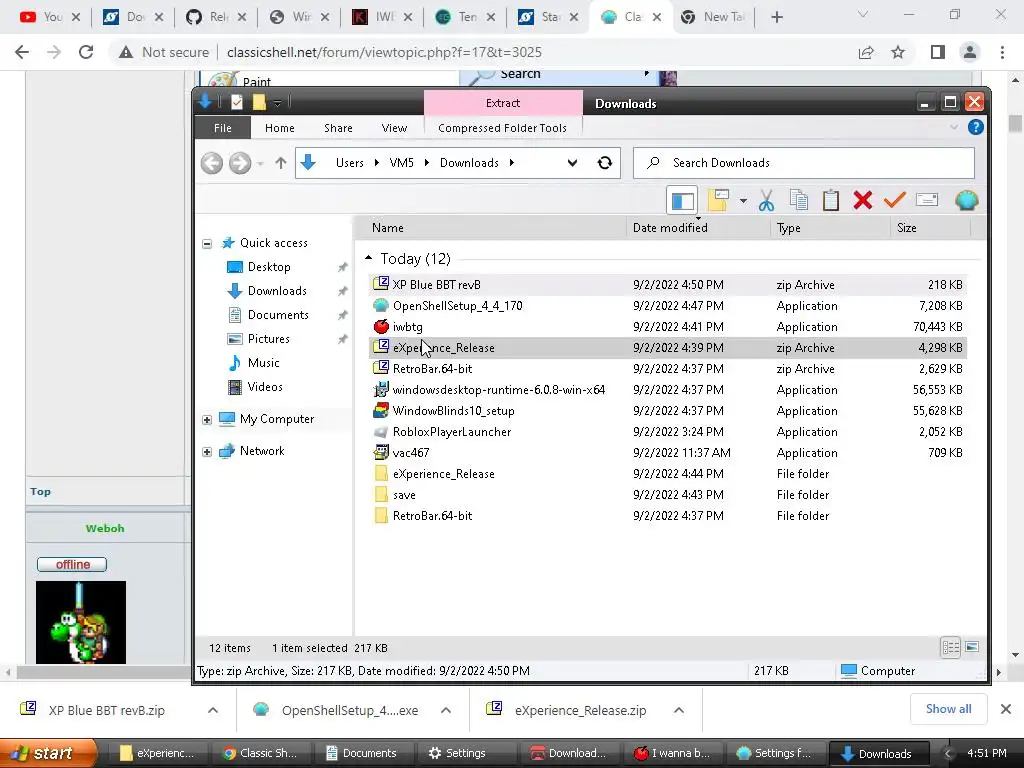Select Videos in navigation pane
This screenshot has height=768, width=1024.
click(x=264, y=387)
